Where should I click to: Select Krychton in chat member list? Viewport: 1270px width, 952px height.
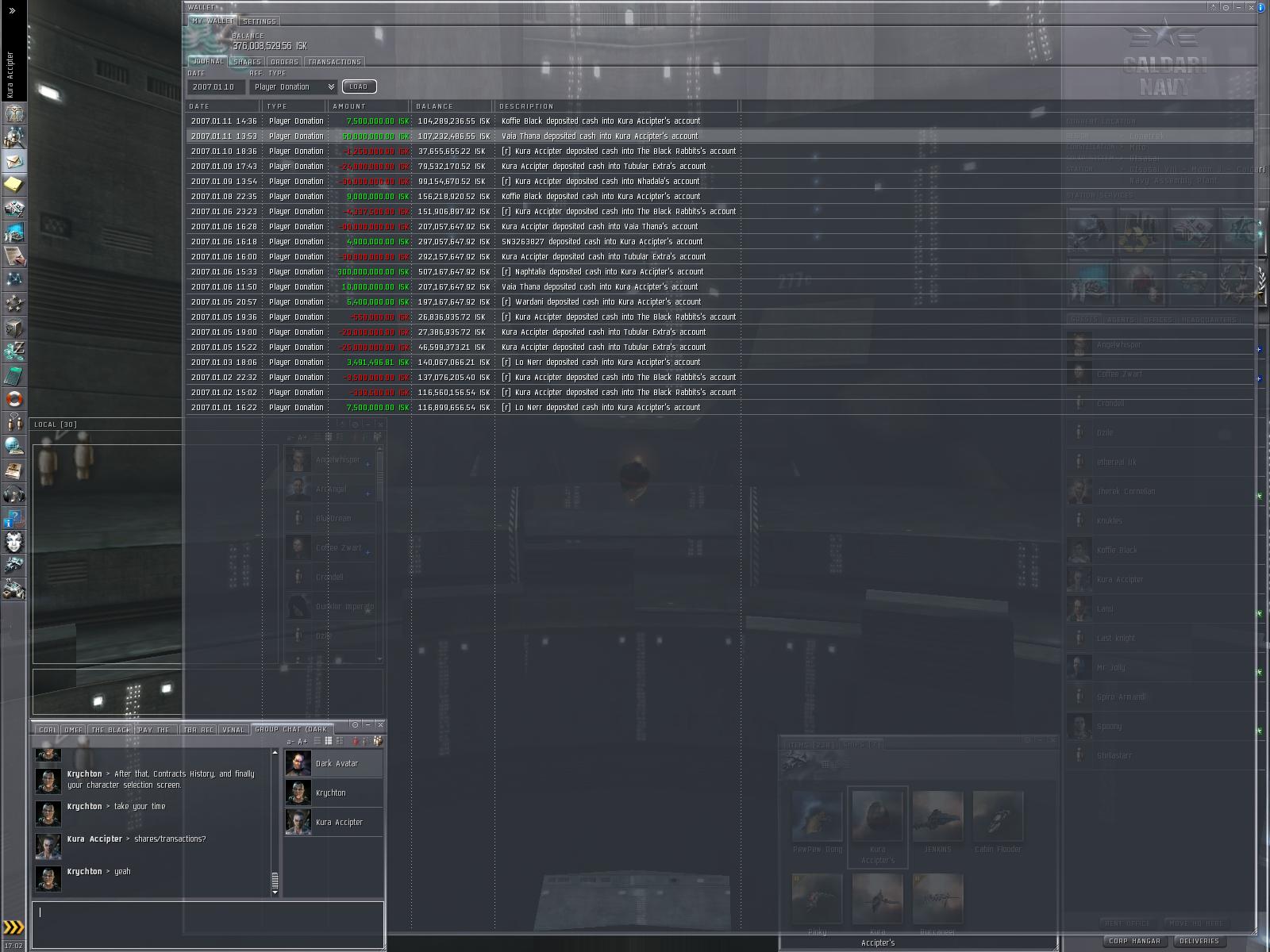pos(333,793)
